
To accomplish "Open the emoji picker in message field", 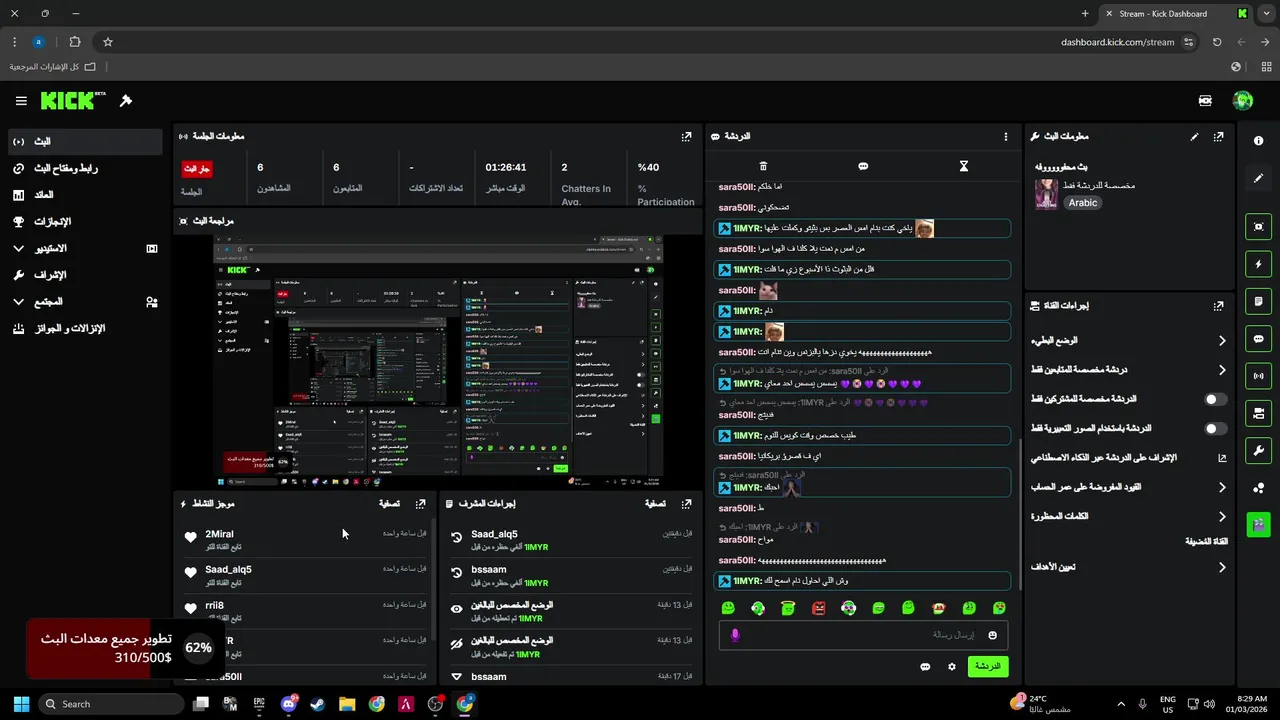I will coord(992,635).
